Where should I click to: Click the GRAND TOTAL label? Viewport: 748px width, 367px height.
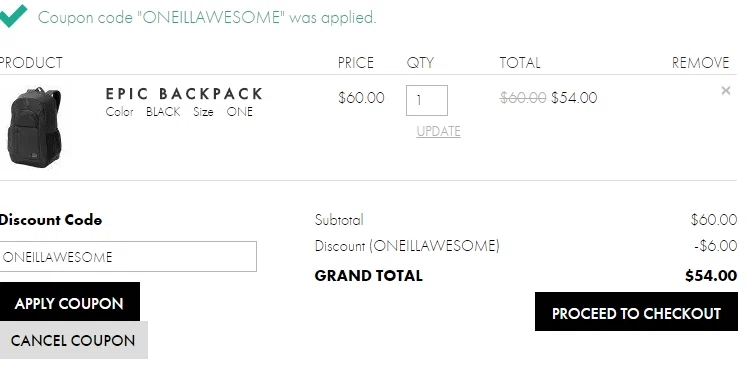click(x=369, y=276)
